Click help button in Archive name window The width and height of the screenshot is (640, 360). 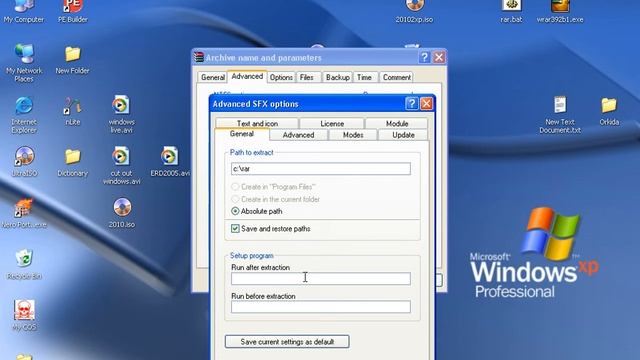[x=424, y=57]
